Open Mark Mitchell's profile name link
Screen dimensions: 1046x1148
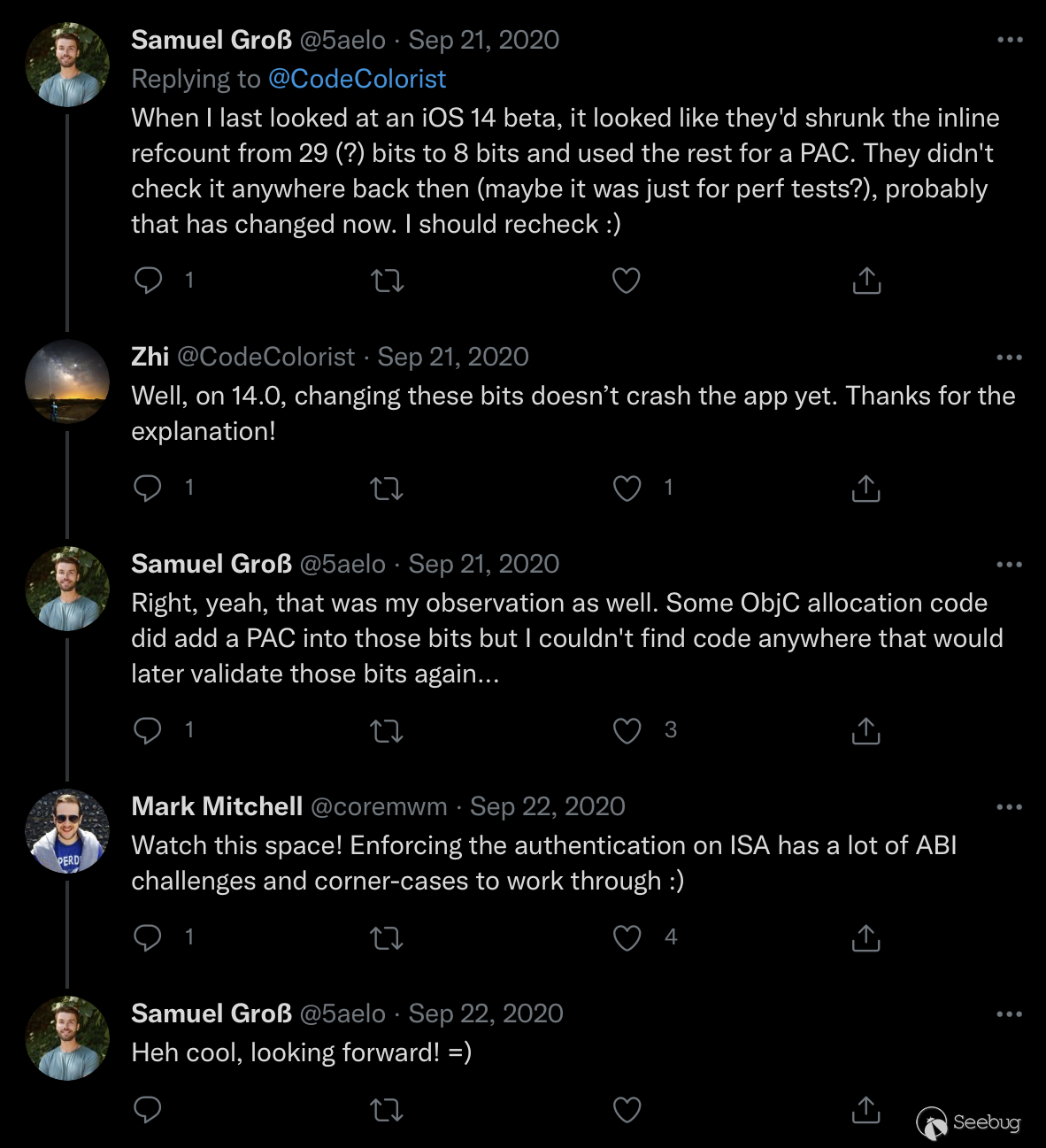[x=217, y=806]
